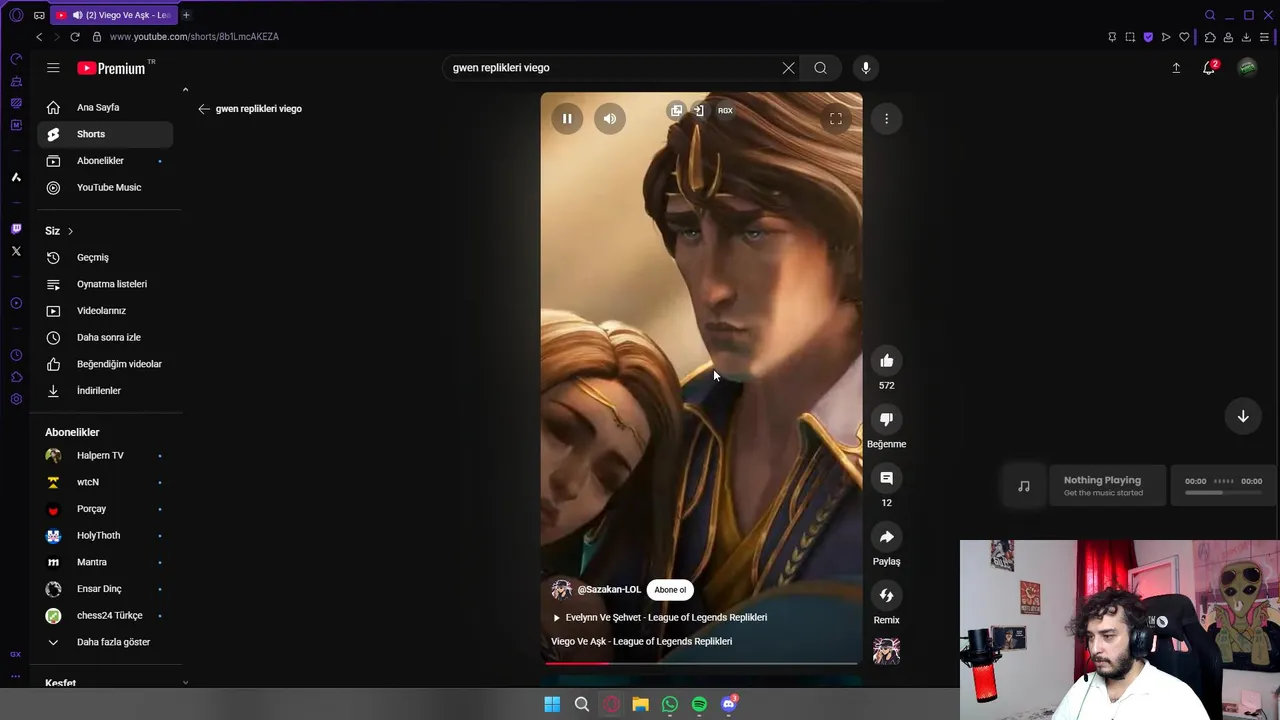Toggle fullscreen on the Short player
Viewport: 1280px width, 720px height.
click(x=836, y=119)
